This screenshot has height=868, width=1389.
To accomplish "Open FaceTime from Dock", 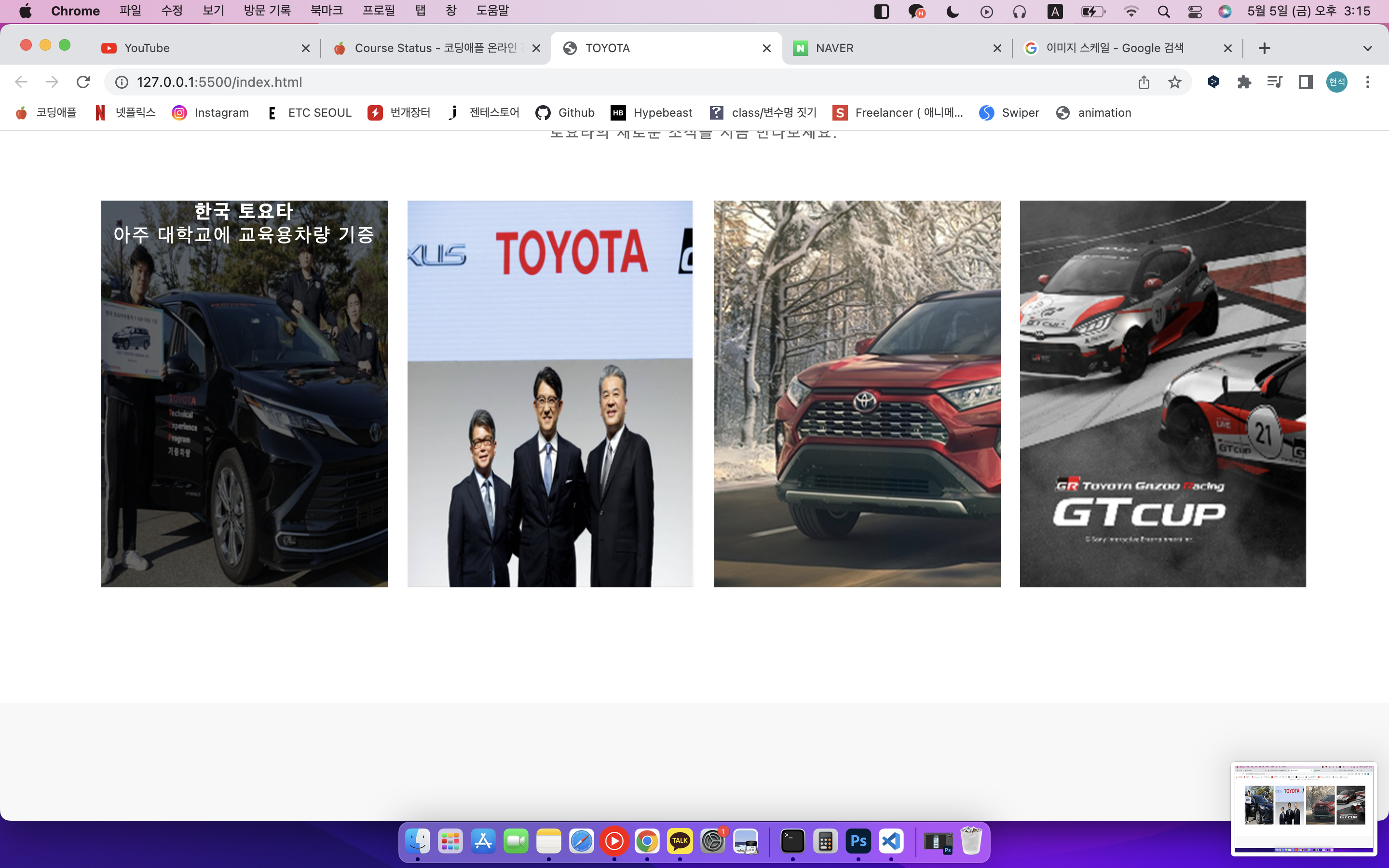I will pyautogui.click(x=516, y=841).
